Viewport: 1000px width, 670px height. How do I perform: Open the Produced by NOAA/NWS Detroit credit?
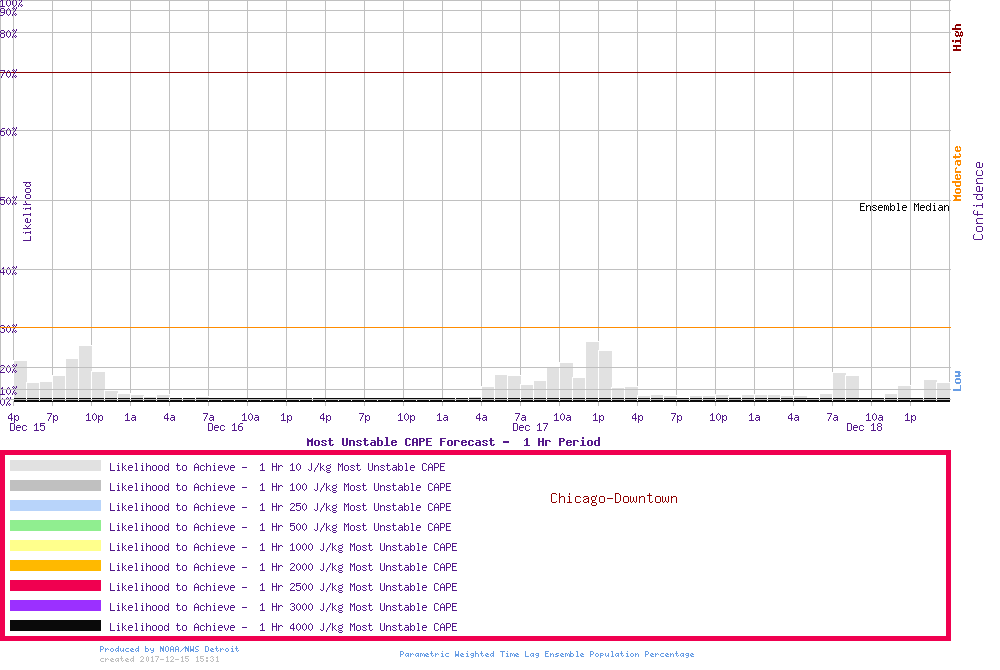(x=169, y=649)
